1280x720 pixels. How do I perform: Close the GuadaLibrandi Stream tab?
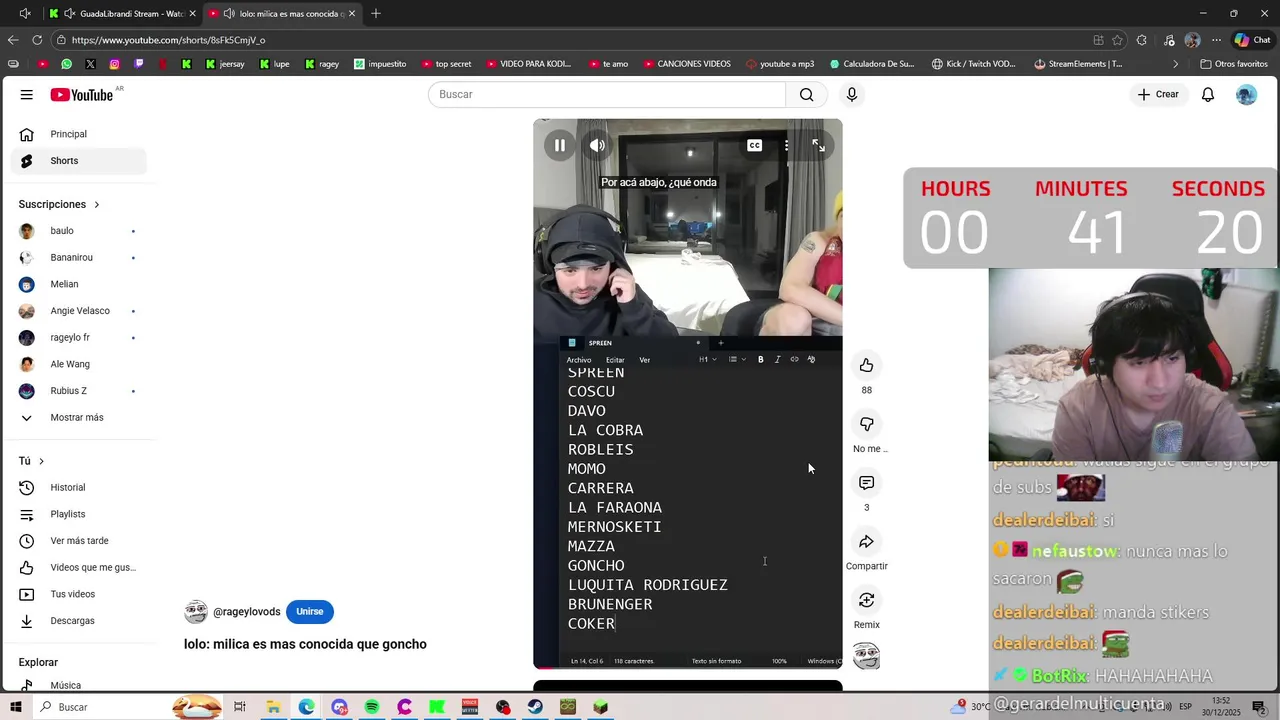[193, 14]
